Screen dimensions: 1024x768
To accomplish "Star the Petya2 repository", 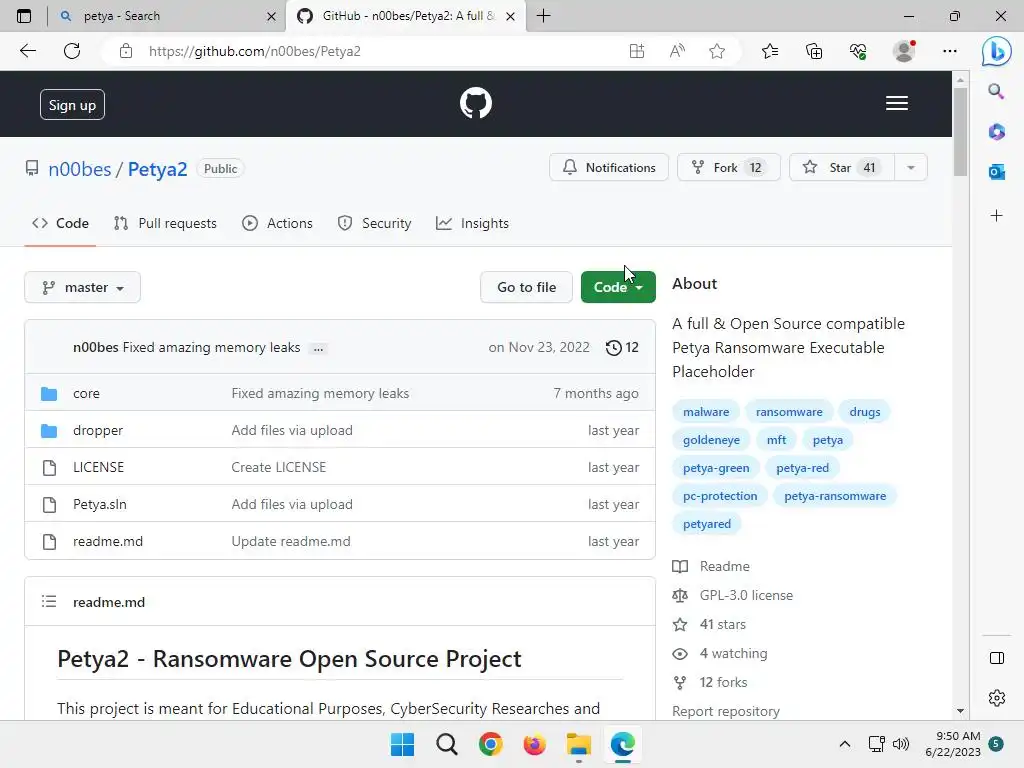I will 842,168.
